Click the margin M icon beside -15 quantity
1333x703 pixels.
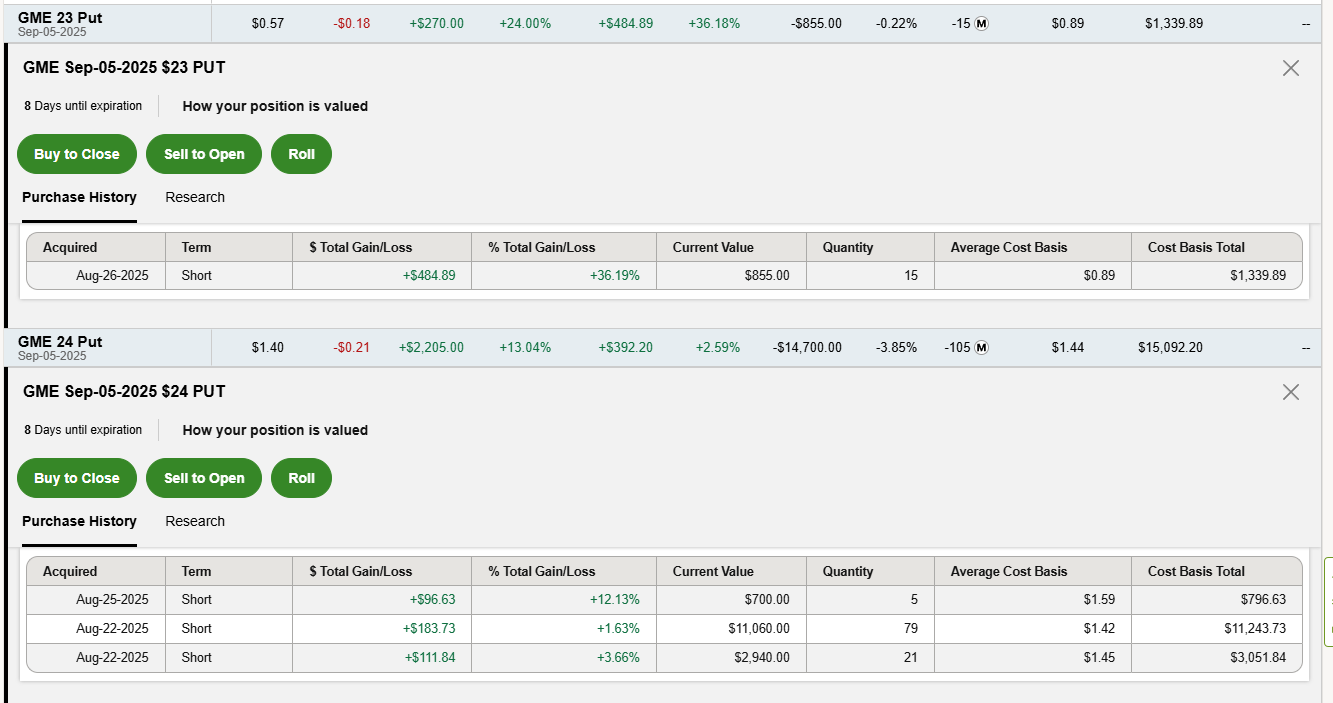point(981,23)
